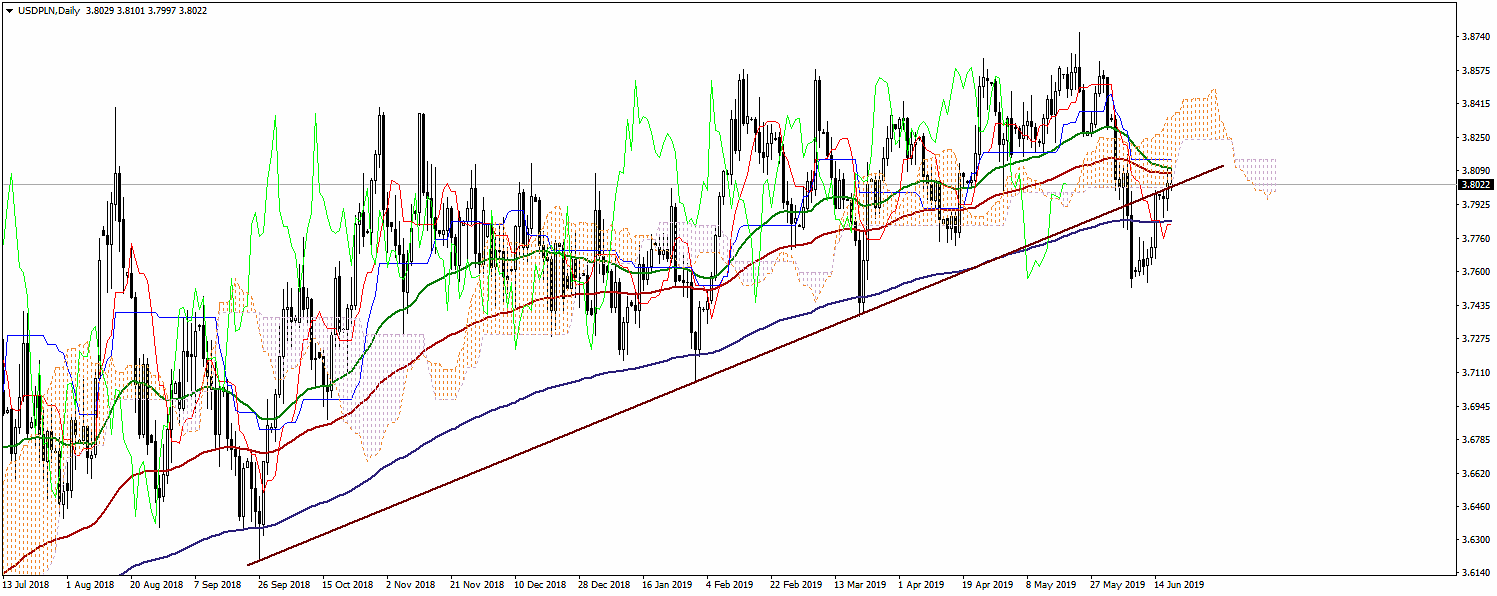Click the 15 Oct 2018 date label
The height and width of the screenshot is (596, 1497).
[346, 585]
